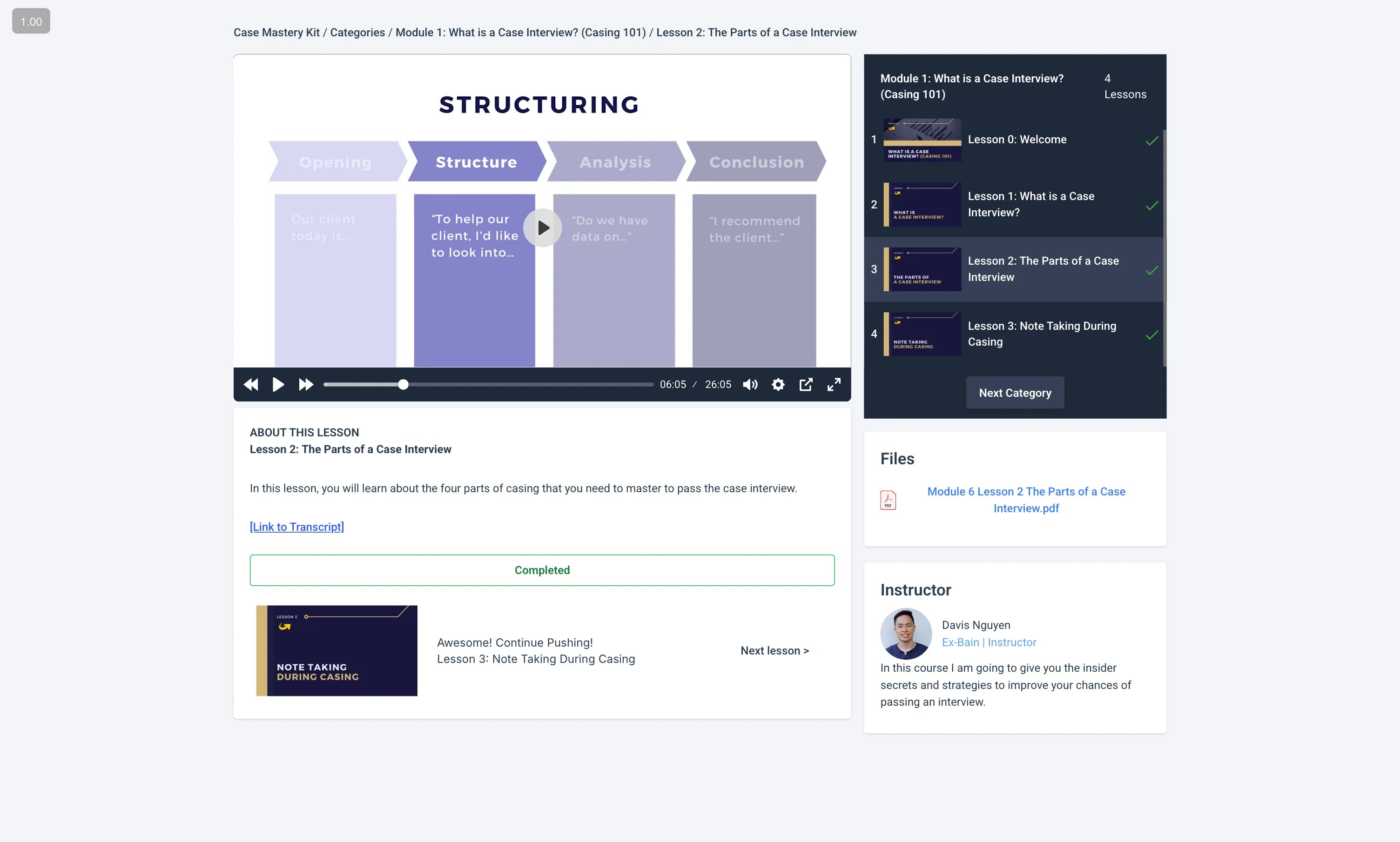Click the fast-forward icon

[306, 385]
